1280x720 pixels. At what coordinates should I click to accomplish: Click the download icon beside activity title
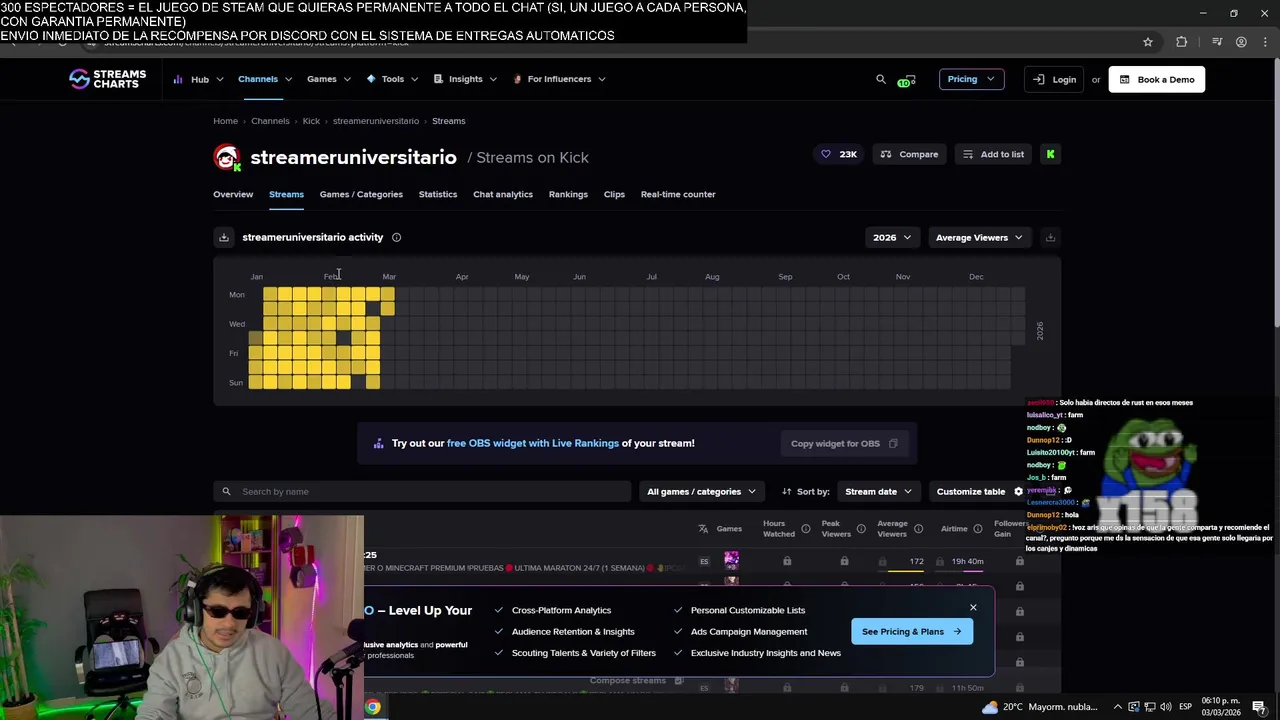tap(224, 237)
